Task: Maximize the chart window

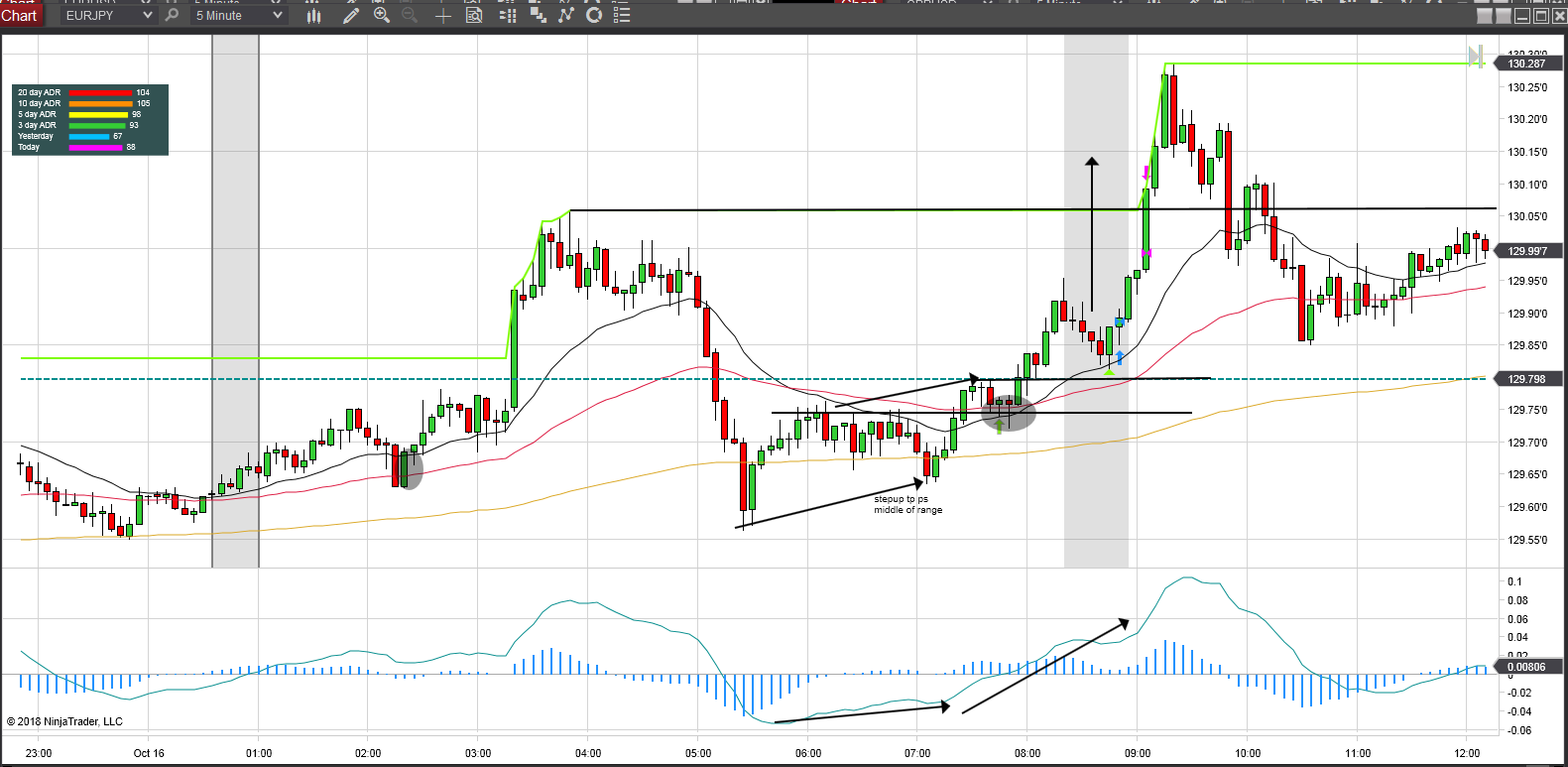Action: tap(1541, 16)
